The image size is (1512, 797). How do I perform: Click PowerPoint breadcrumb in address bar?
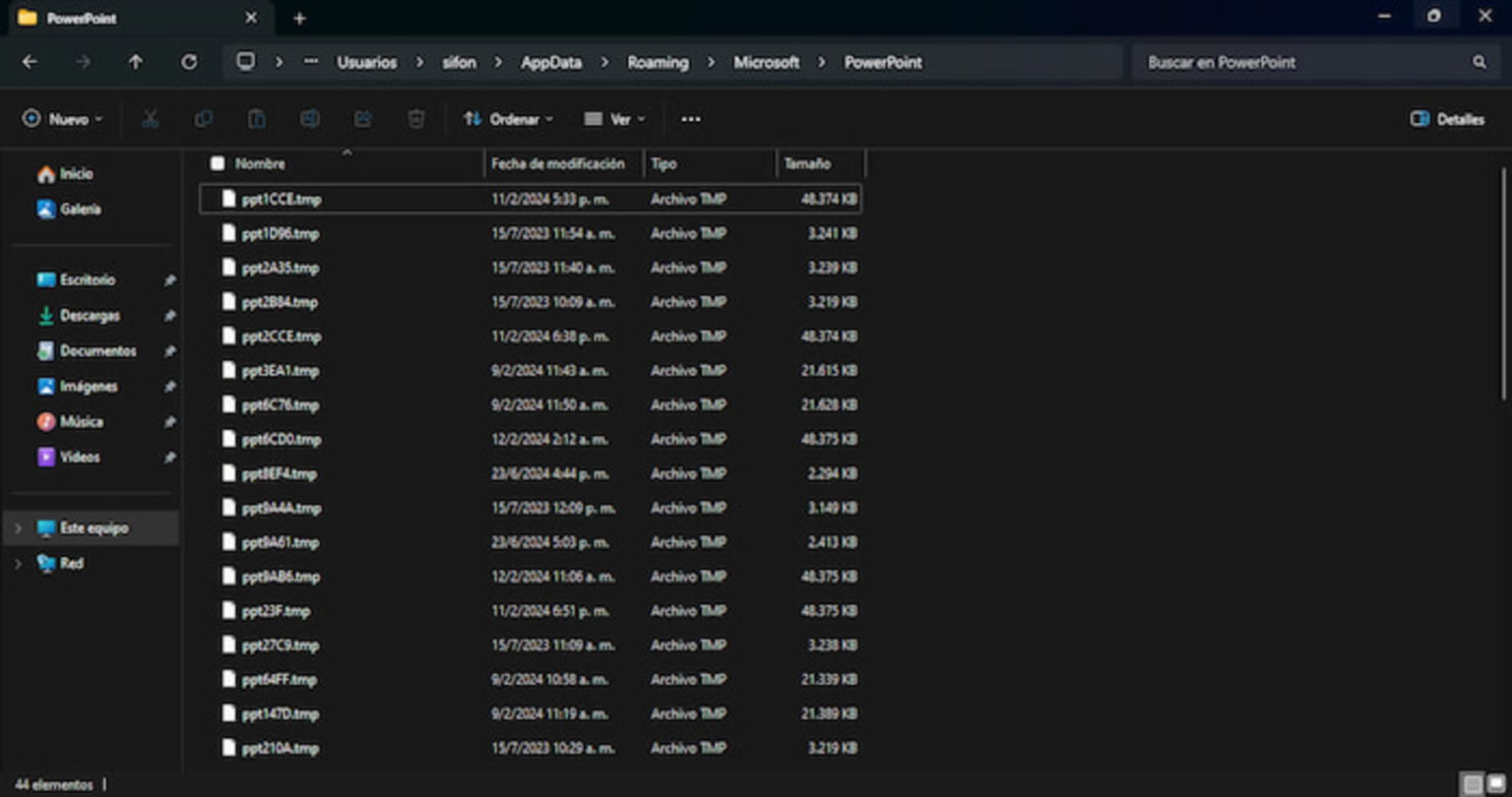point(883,62)
